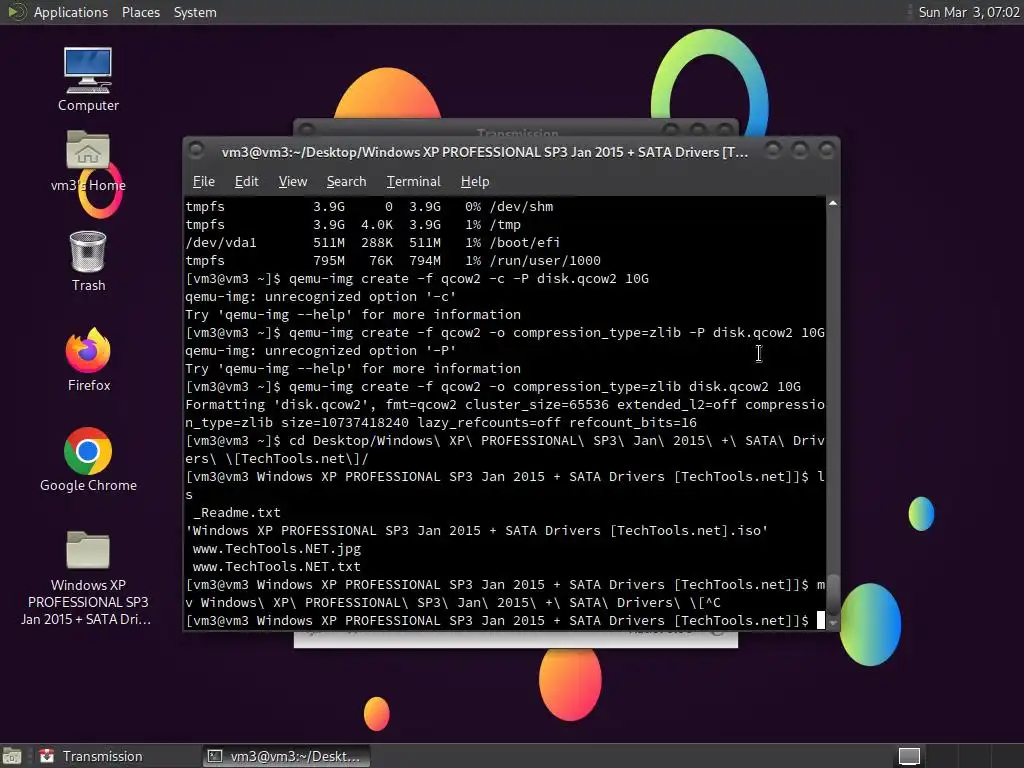Click the '/boot/efi' row in df output
Screen dimensions: 1024x768
coord(373,242)
